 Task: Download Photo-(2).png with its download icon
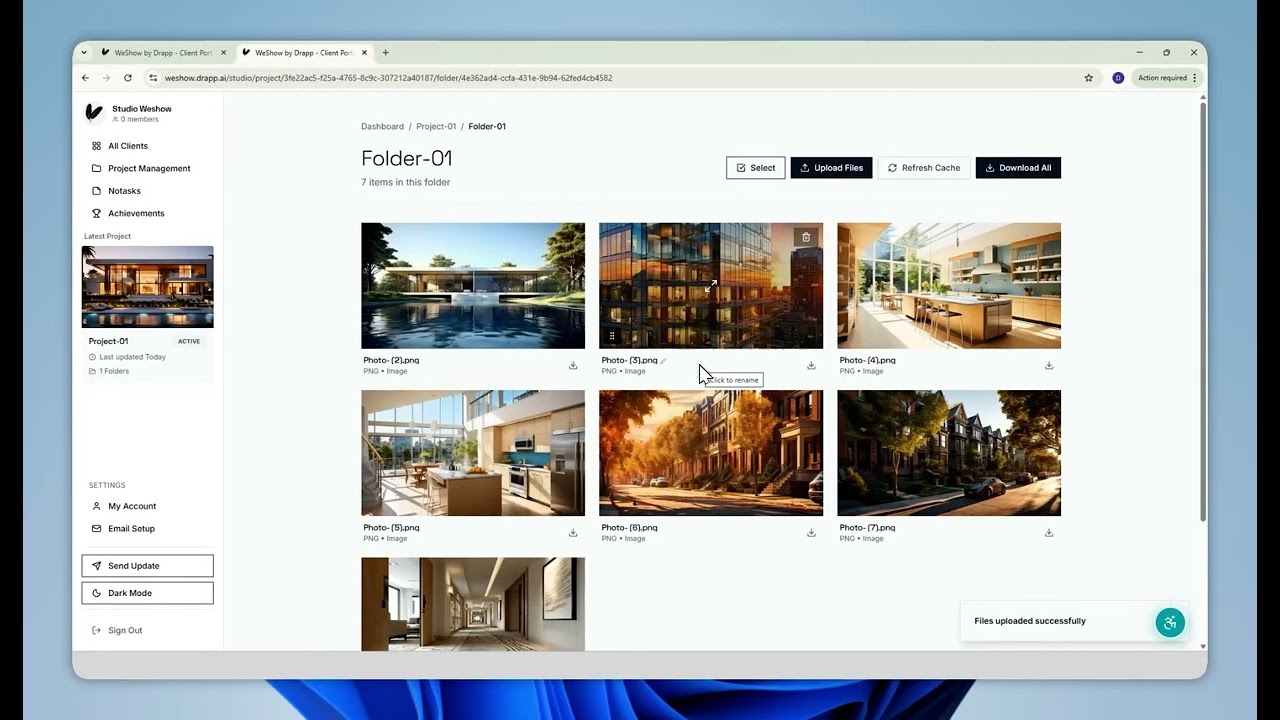(x=573, y=365)
